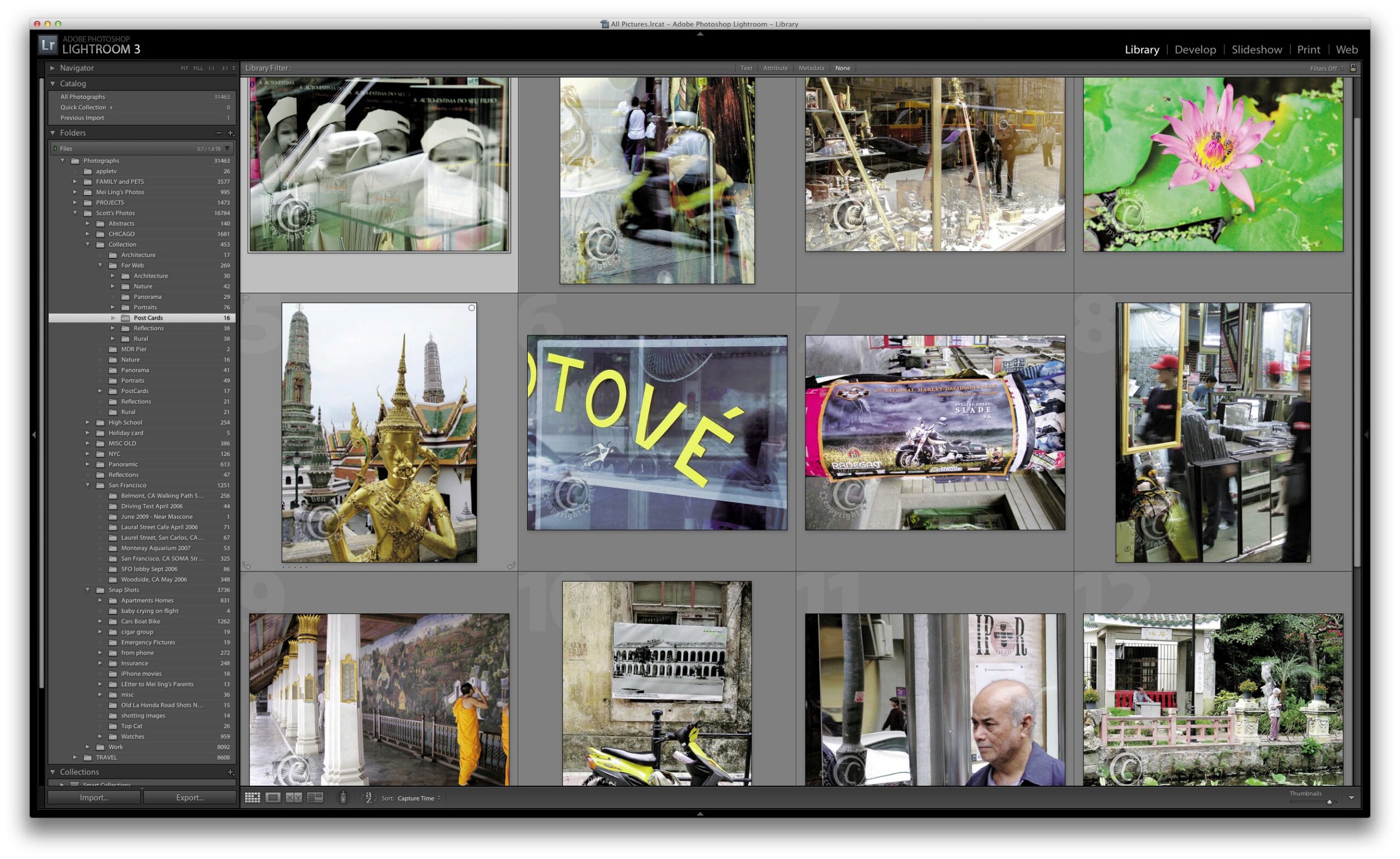The image size is (1400, 859).
Task: Toggle the filter lock icon
Action: 1353,68
